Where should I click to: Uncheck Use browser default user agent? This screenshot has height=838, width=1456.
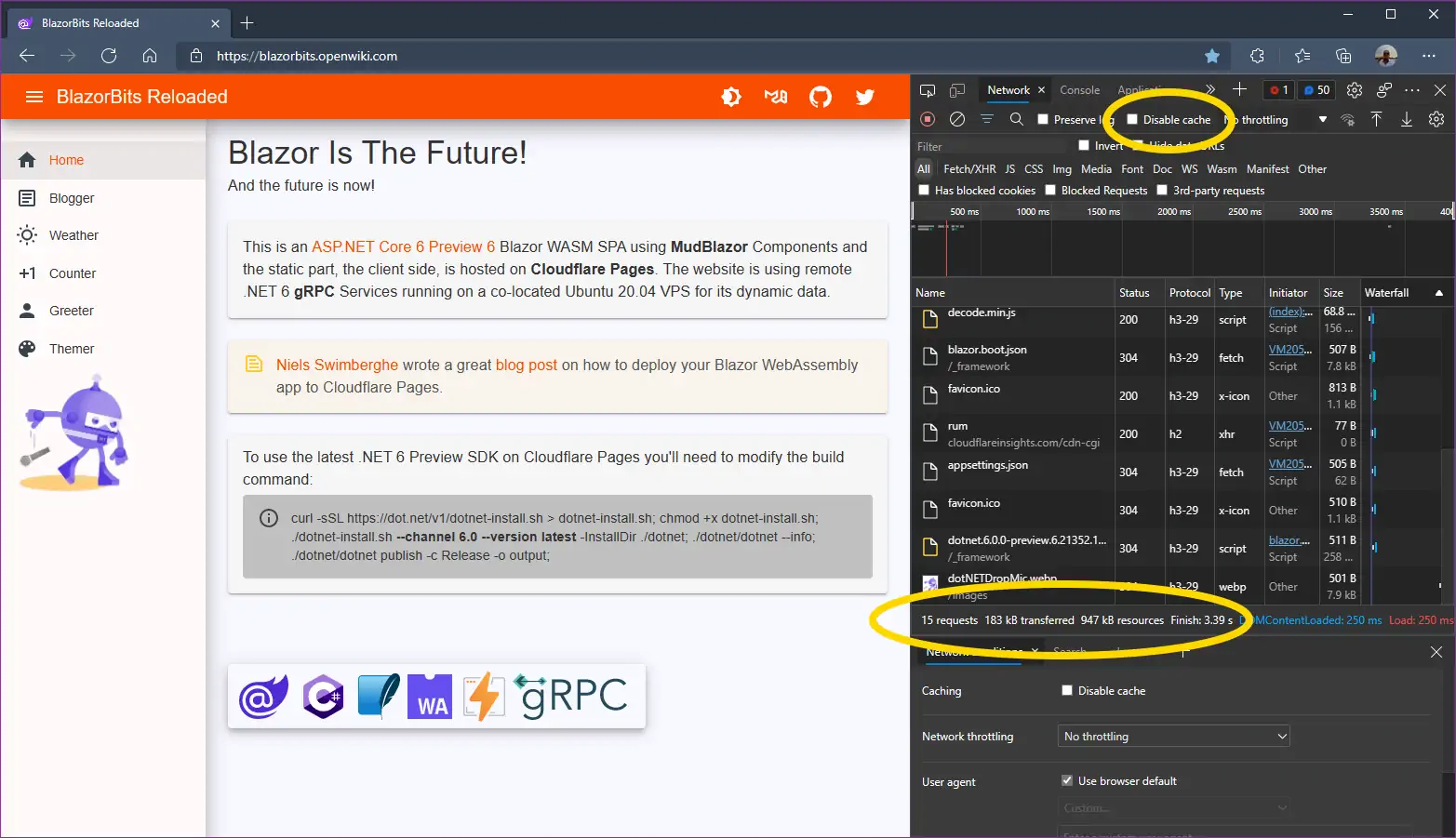tap(1067, 780)
